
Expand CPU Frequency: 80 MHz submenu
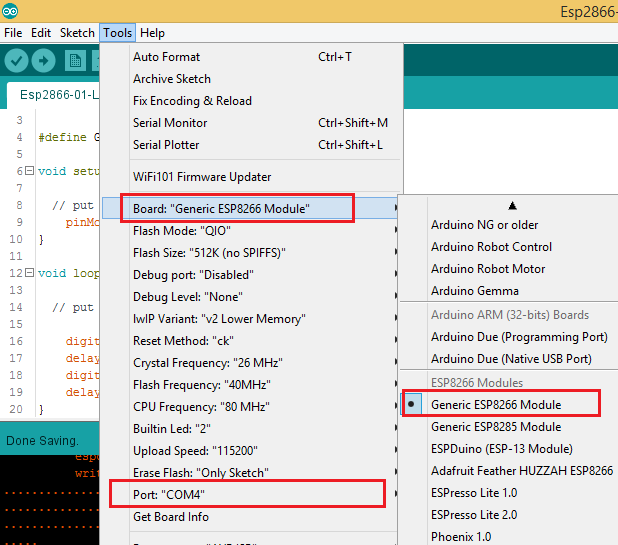[x=251, y=407]
